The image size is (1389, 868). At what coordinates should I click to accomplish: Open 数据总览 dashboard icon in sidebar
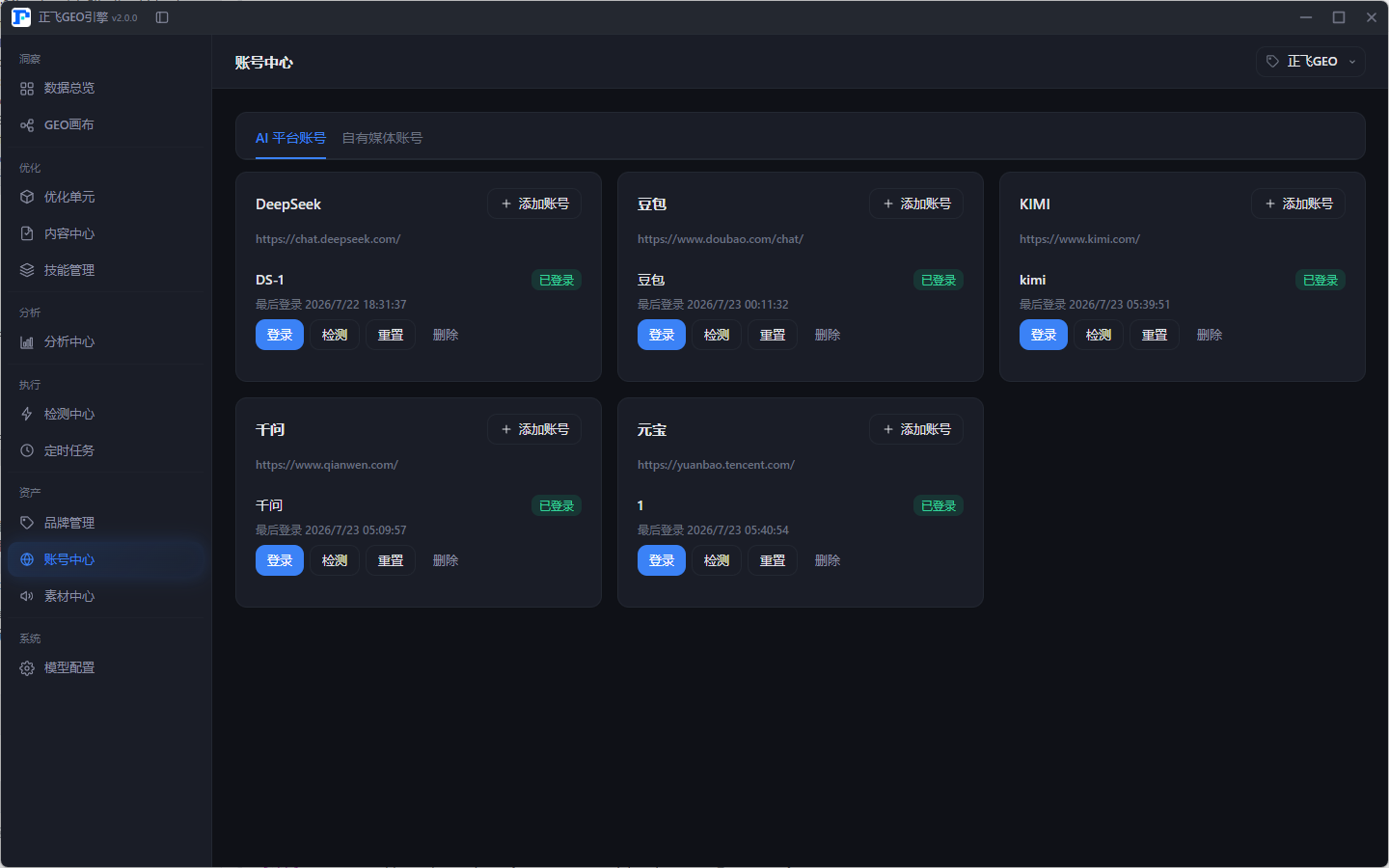pyautogui.click(x=27, y=89)
